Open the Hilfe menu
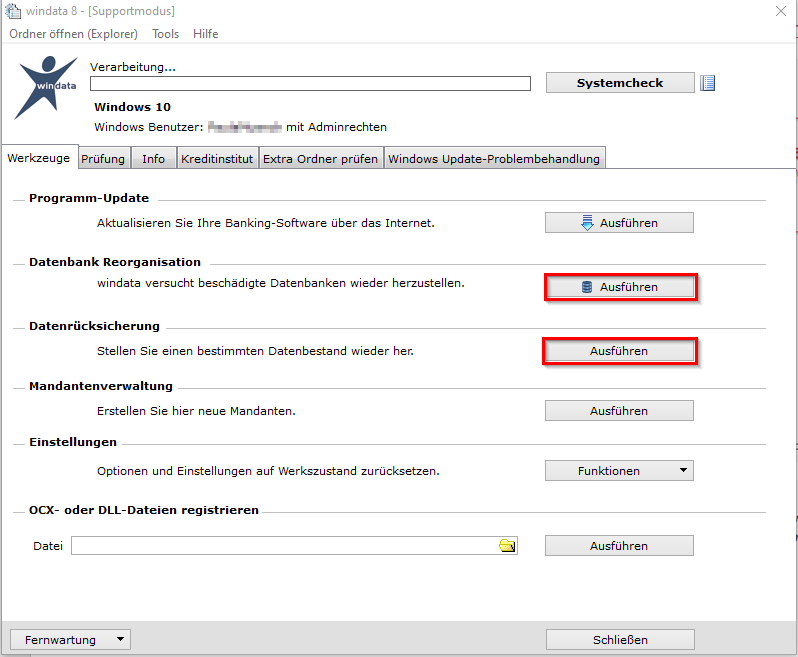 point(206,34)
